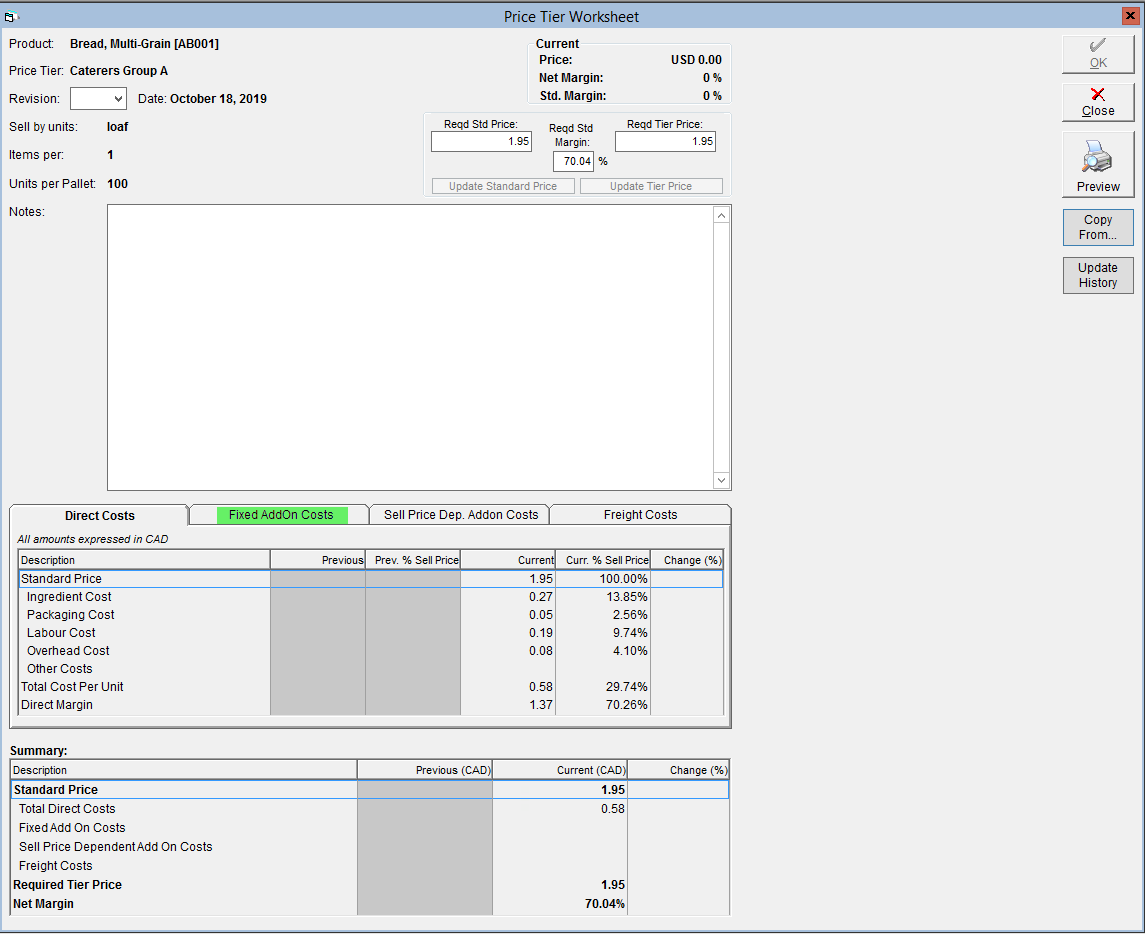This screenshot has width=1145, height=934.
Task: Select the Labour Cost row
Action: (x=370, y=633)
